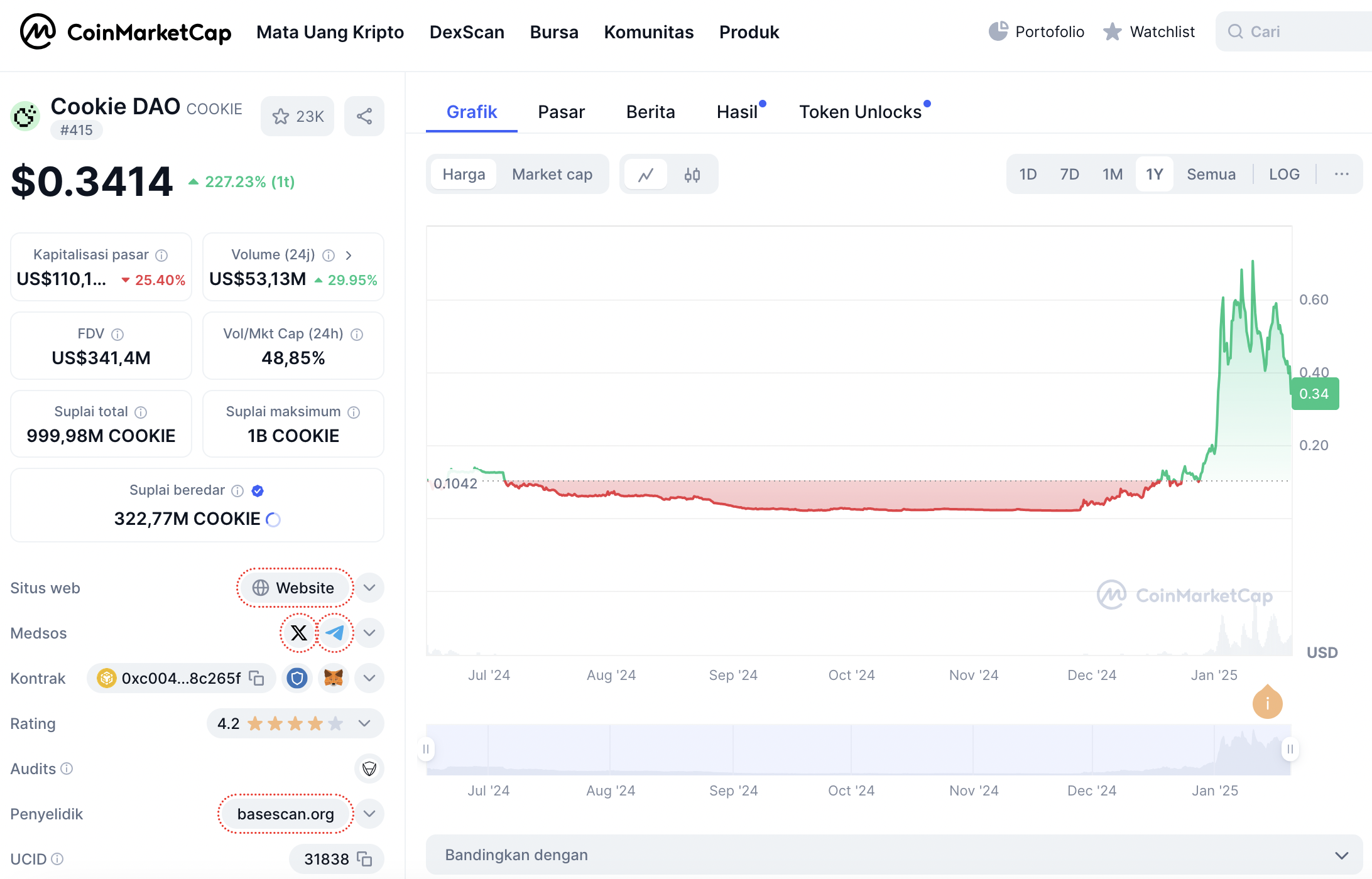
Task: Open Cookie DAO's Telegram channel
Action: click(x=334, y=633)
